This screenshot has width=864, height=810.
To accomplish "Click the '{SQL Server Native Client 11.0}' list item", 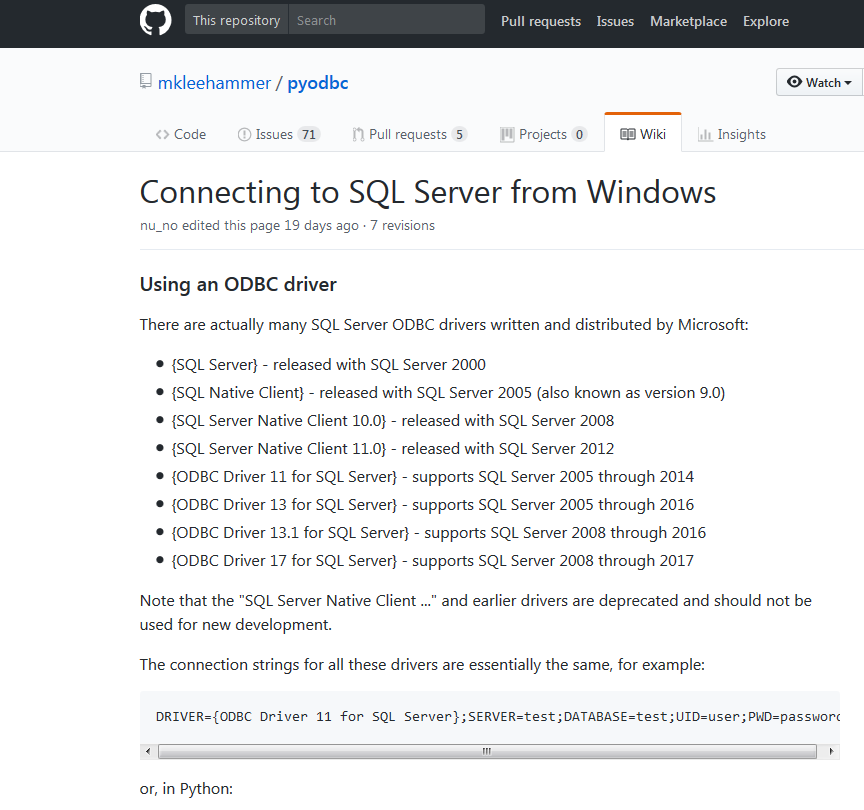I will coord(392,449).
